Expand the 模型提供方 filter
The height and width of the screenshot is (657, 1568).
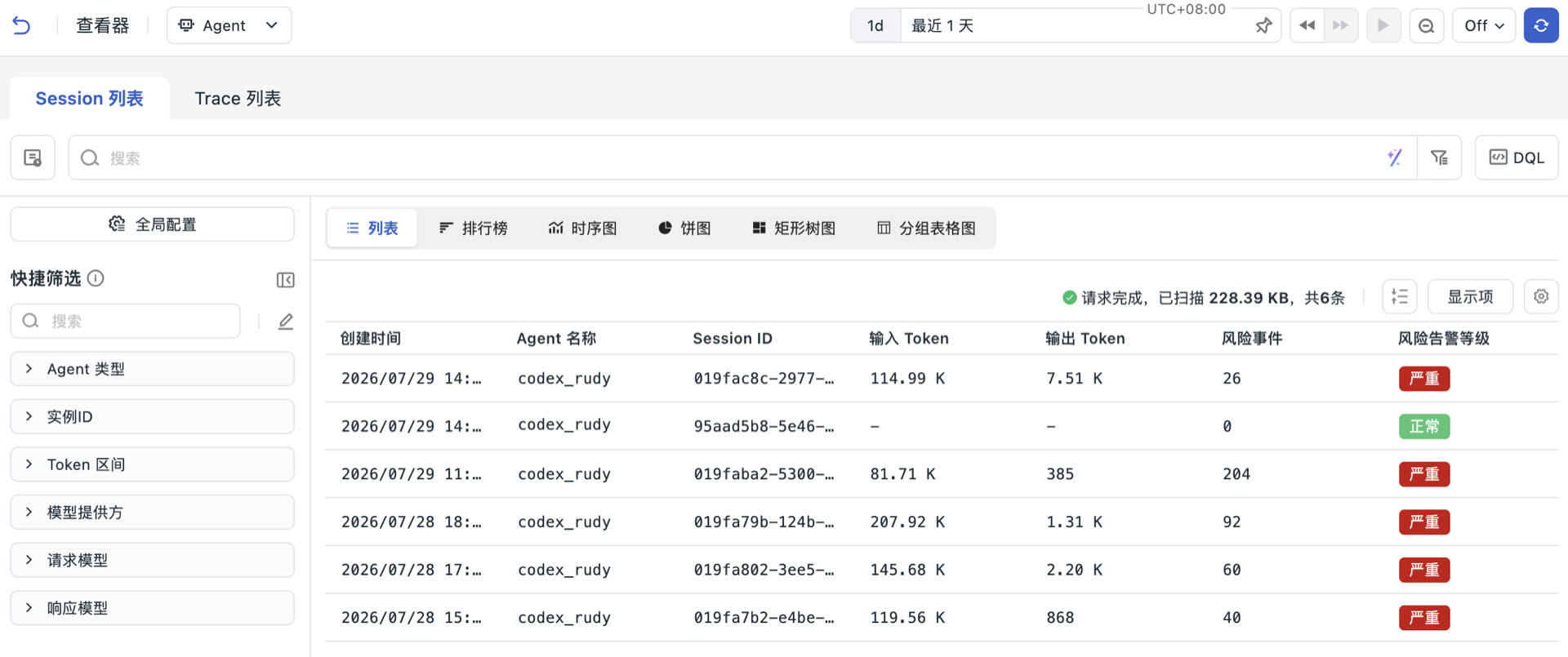point(153,512)
